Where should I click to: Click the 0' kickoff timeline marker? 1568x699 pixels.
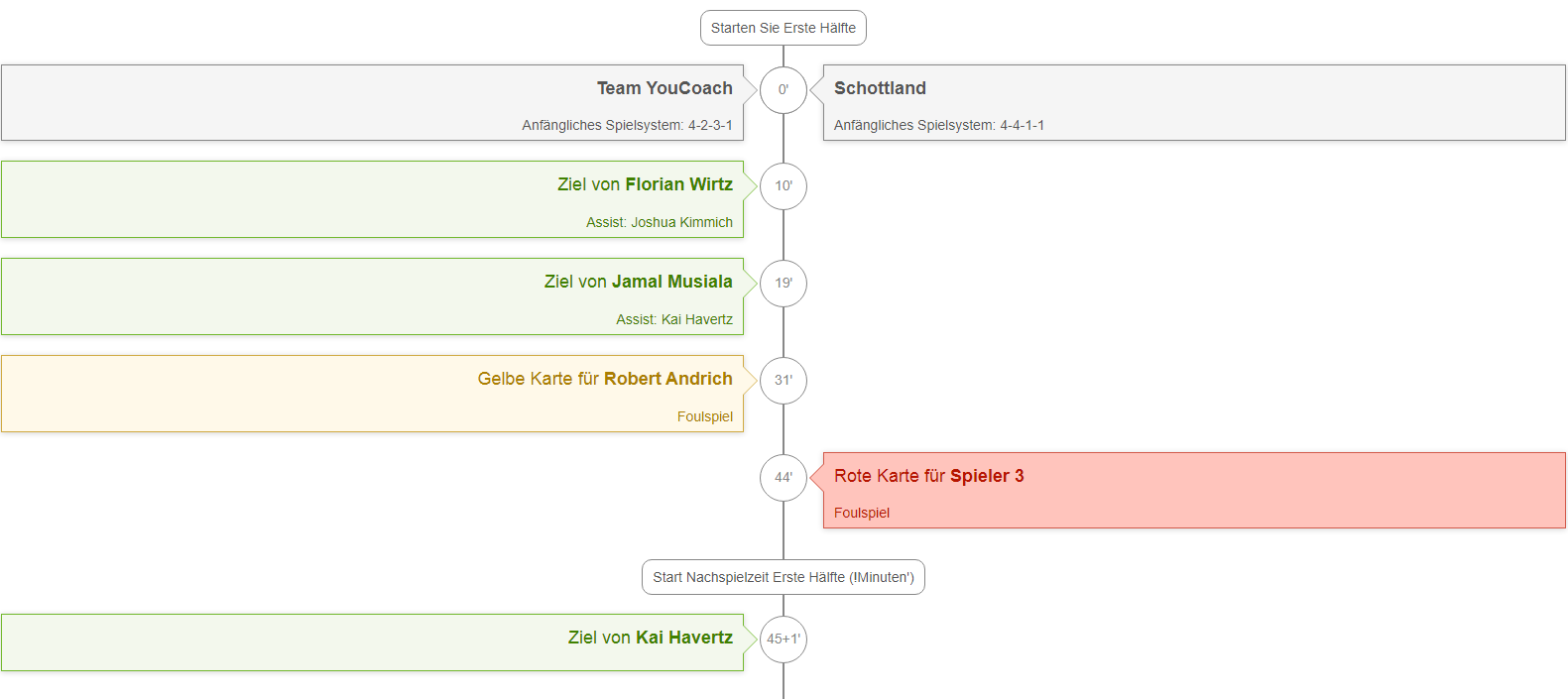pyautogui.click(x=784, y=89)
